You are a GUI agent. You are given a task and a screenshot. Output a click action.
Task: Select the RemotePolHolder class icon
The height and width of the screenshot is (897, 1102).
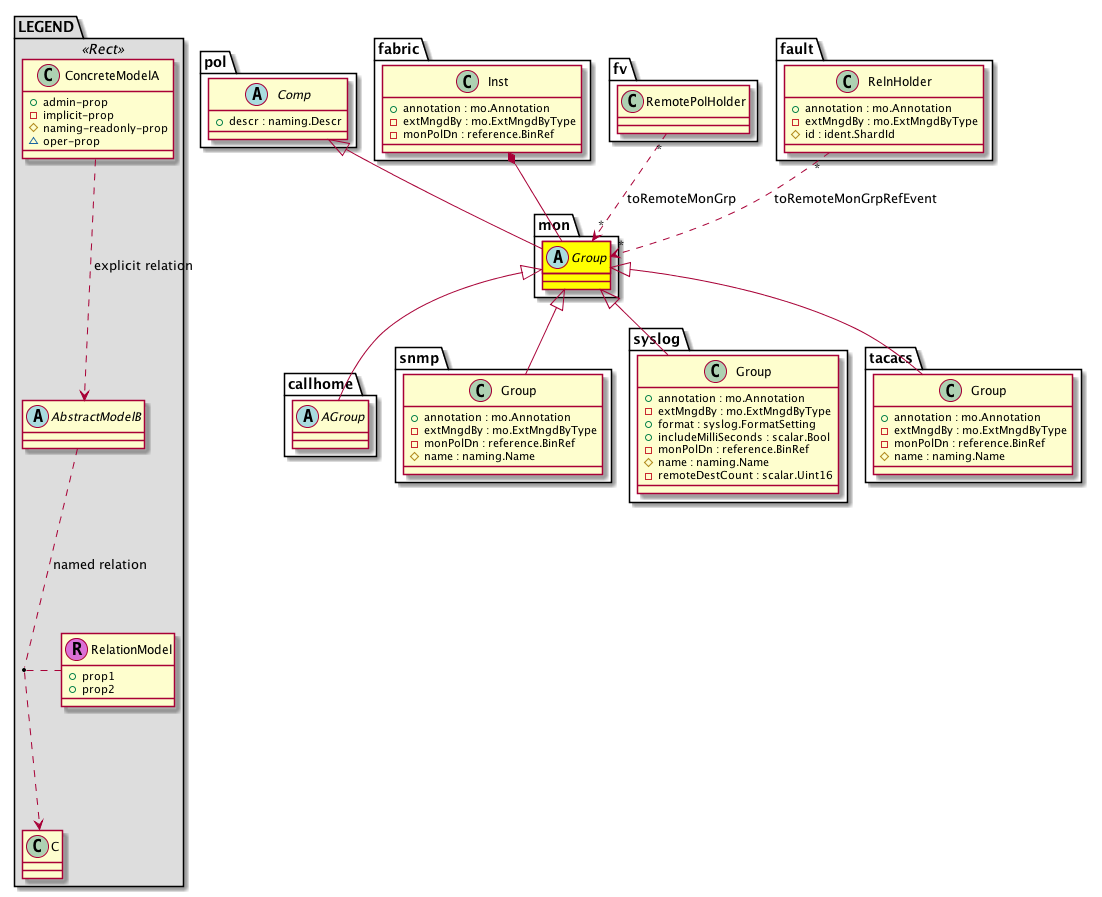click(x=631, y=100)
